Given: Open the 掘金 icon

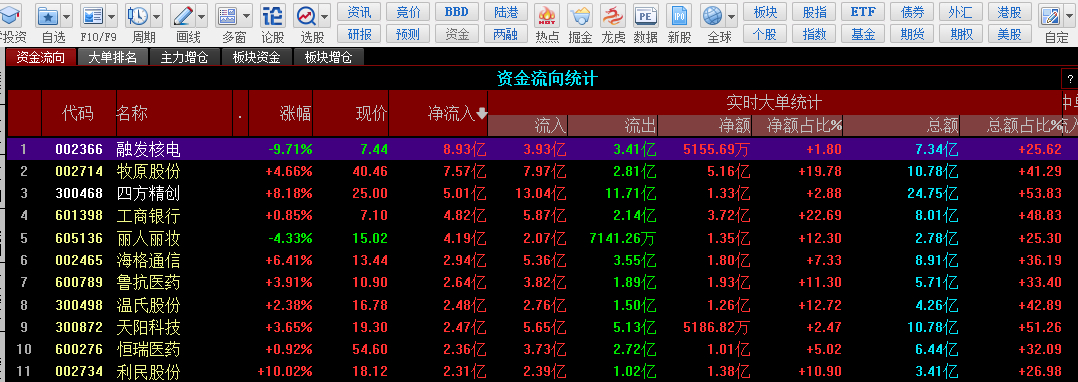Looking at the screenshot, I should (580, 15).
